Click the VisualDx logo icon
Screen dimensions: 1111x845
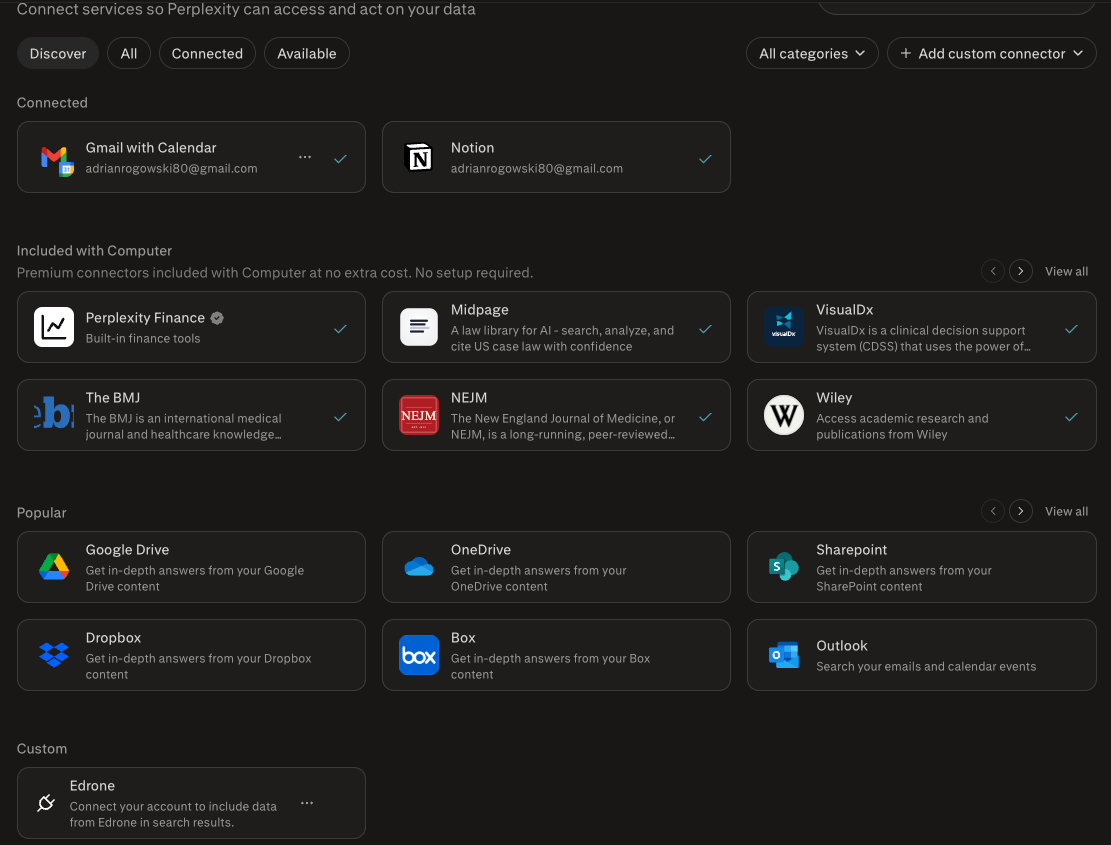784,327
